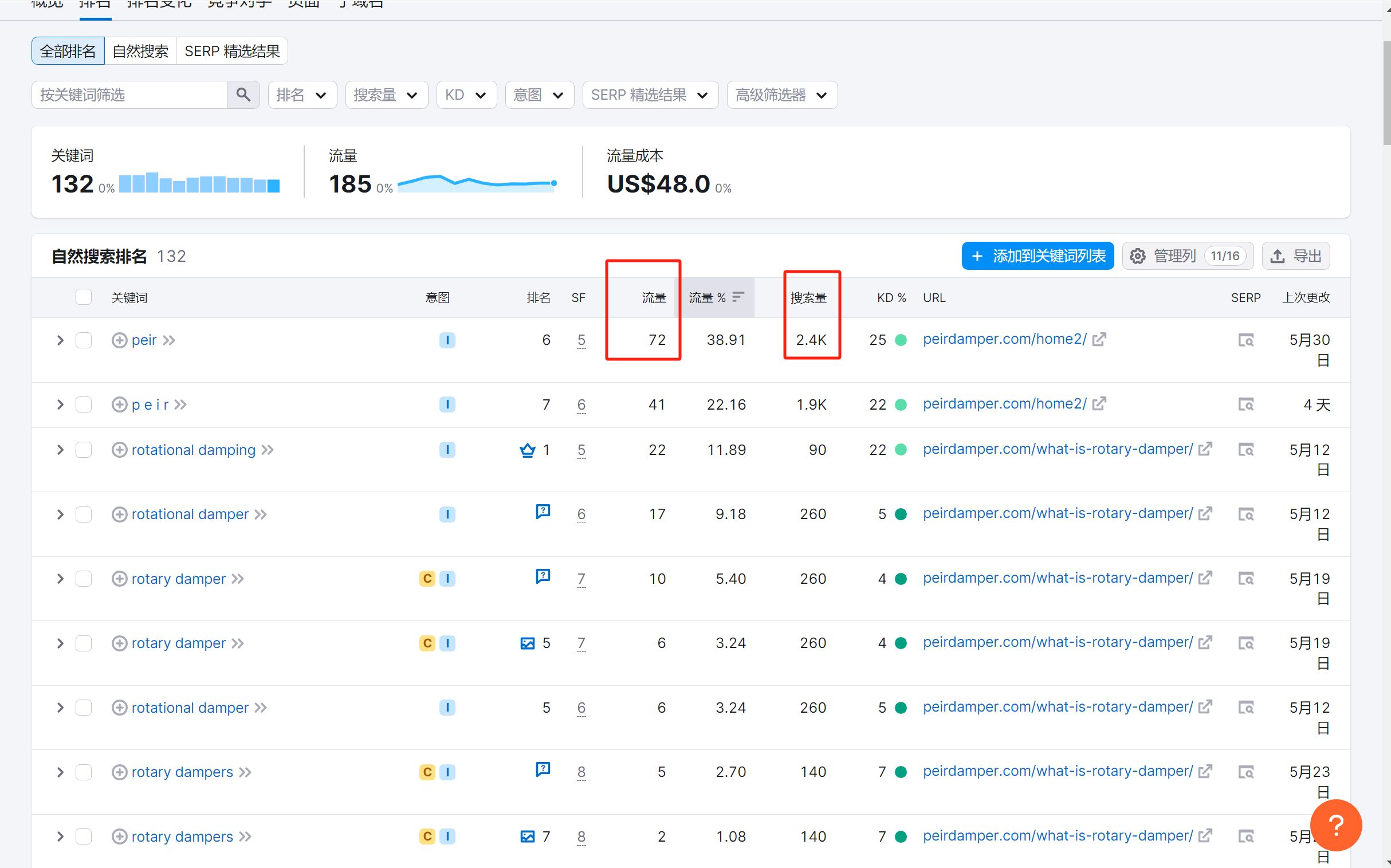This screenshot has width=1391, height=868.
Task: Click the 关键词 bar chart thumbnail
Action: [x=199, y=183]
